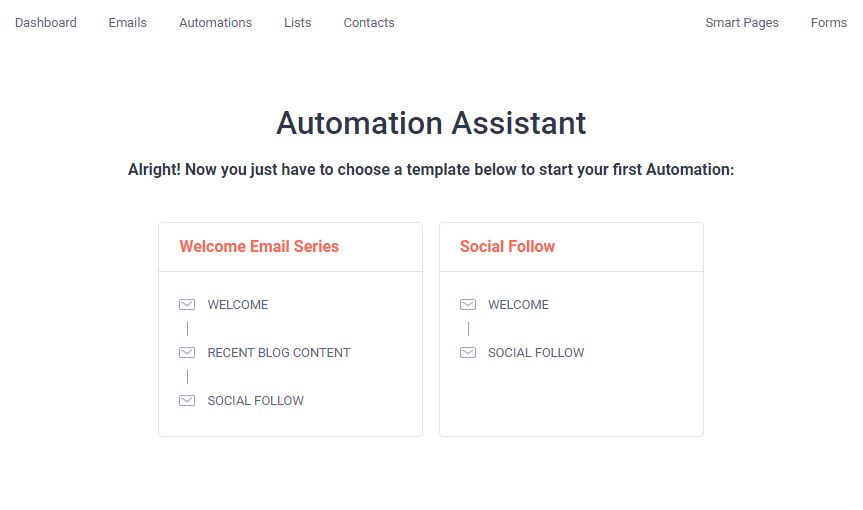The width and height of the screenshot is (863, 510).
Task: Go to Forms in the top navigation
Action: click(x=828, y=23)
